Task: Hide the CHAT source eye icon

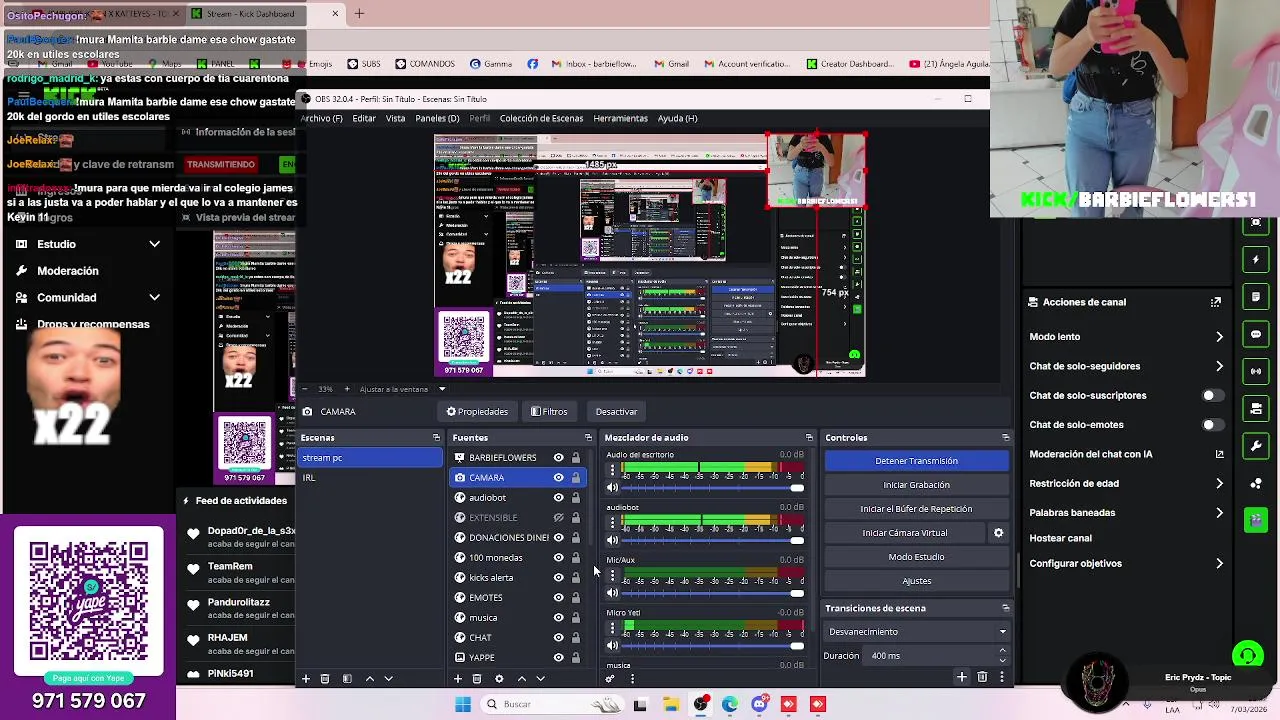Action: click(558, 638)
